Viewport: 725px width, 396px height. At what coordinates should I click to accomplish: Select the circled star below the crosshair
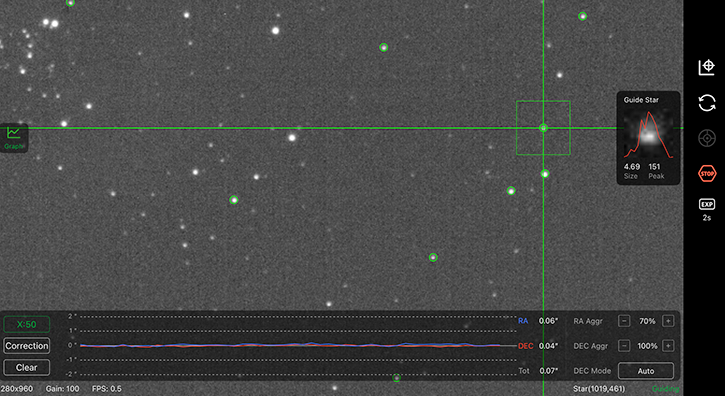[545, 174]
